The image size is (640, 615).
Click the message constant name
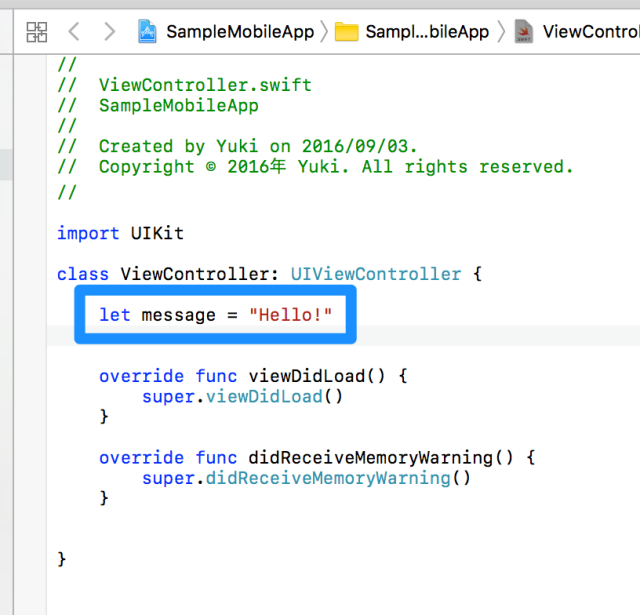click(178, 315)
